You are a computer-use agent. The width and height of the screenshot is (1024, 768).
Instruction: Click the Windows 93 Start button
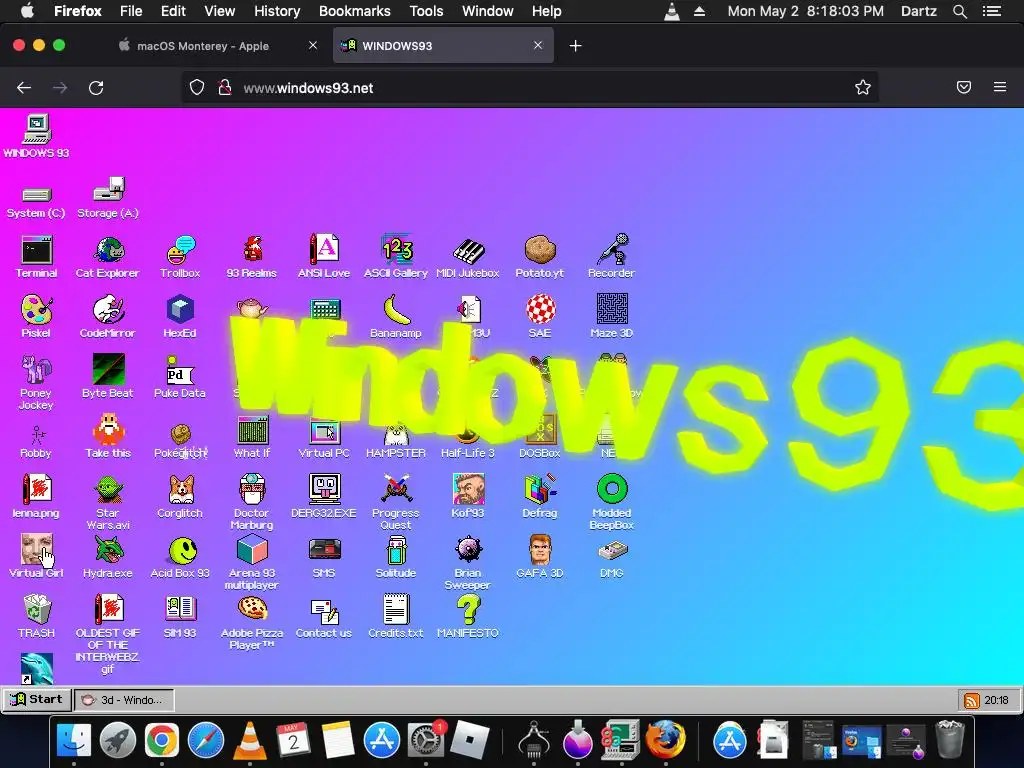[x=37, y=699]
